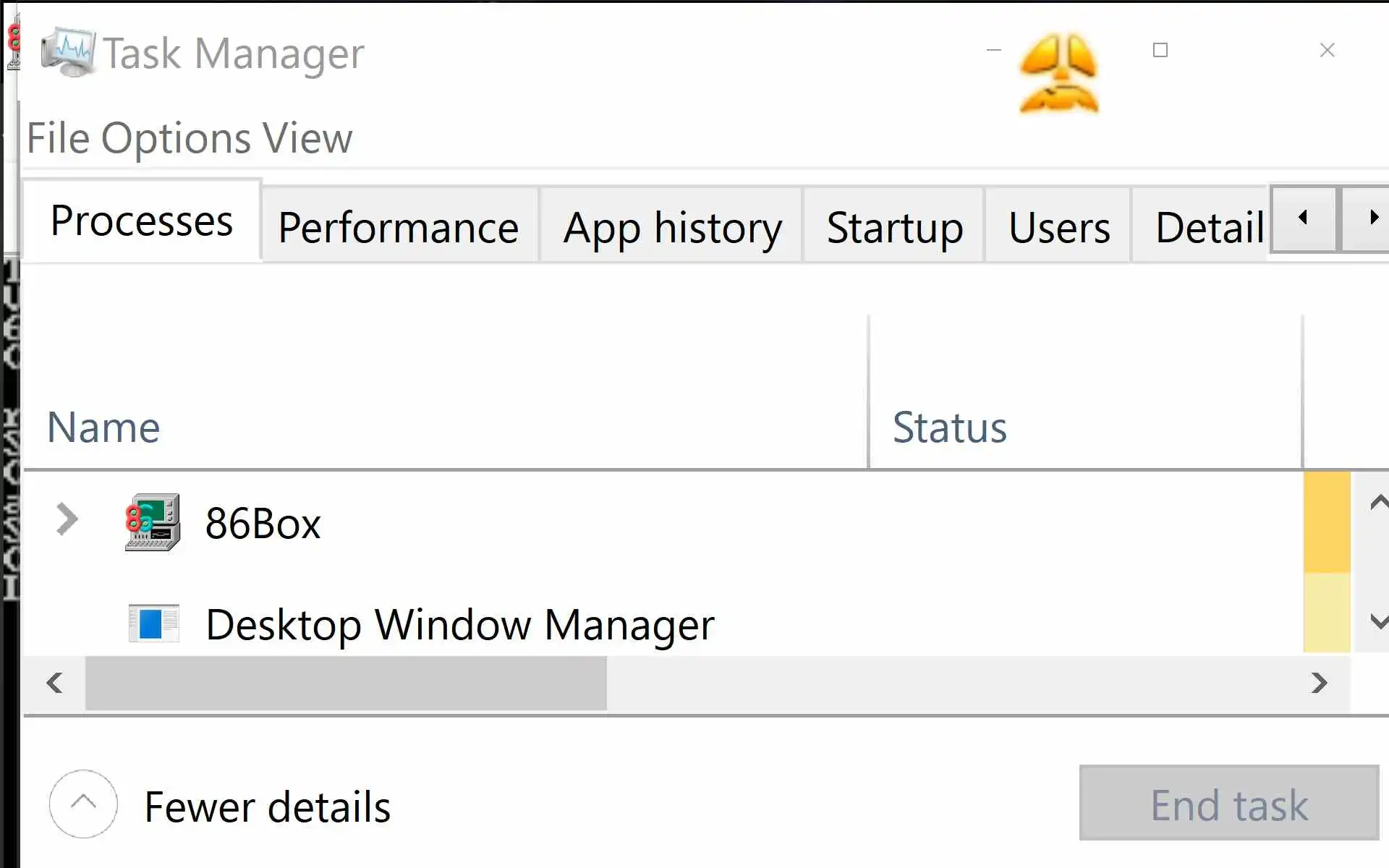1389x868 pixels.
Task: Go to the Users tab
Action: 1058,227
